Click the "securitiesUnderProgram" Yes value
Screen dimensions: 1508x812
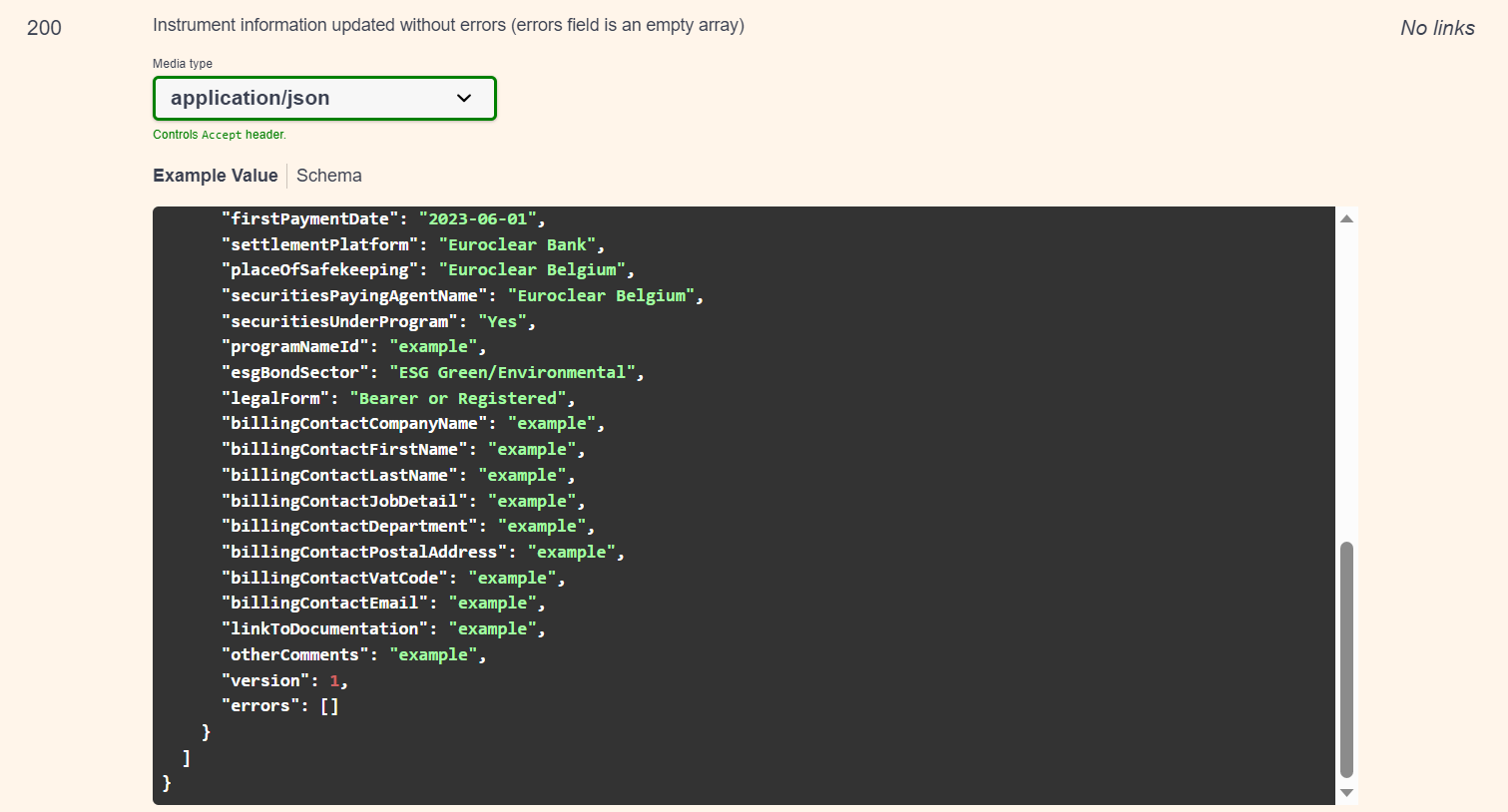coord(502,321)
